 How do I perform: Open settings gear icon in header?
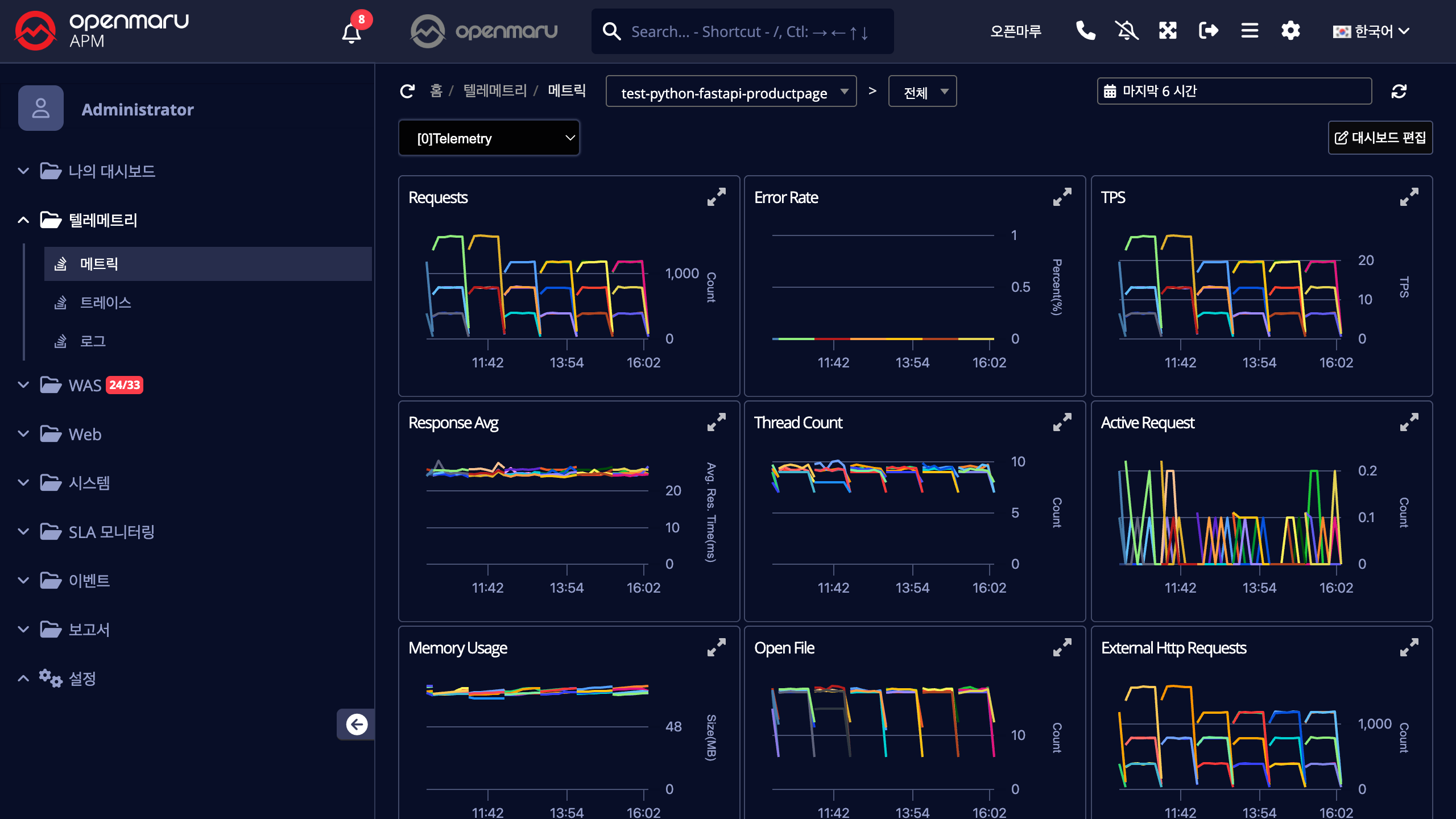click(1290, 31)
